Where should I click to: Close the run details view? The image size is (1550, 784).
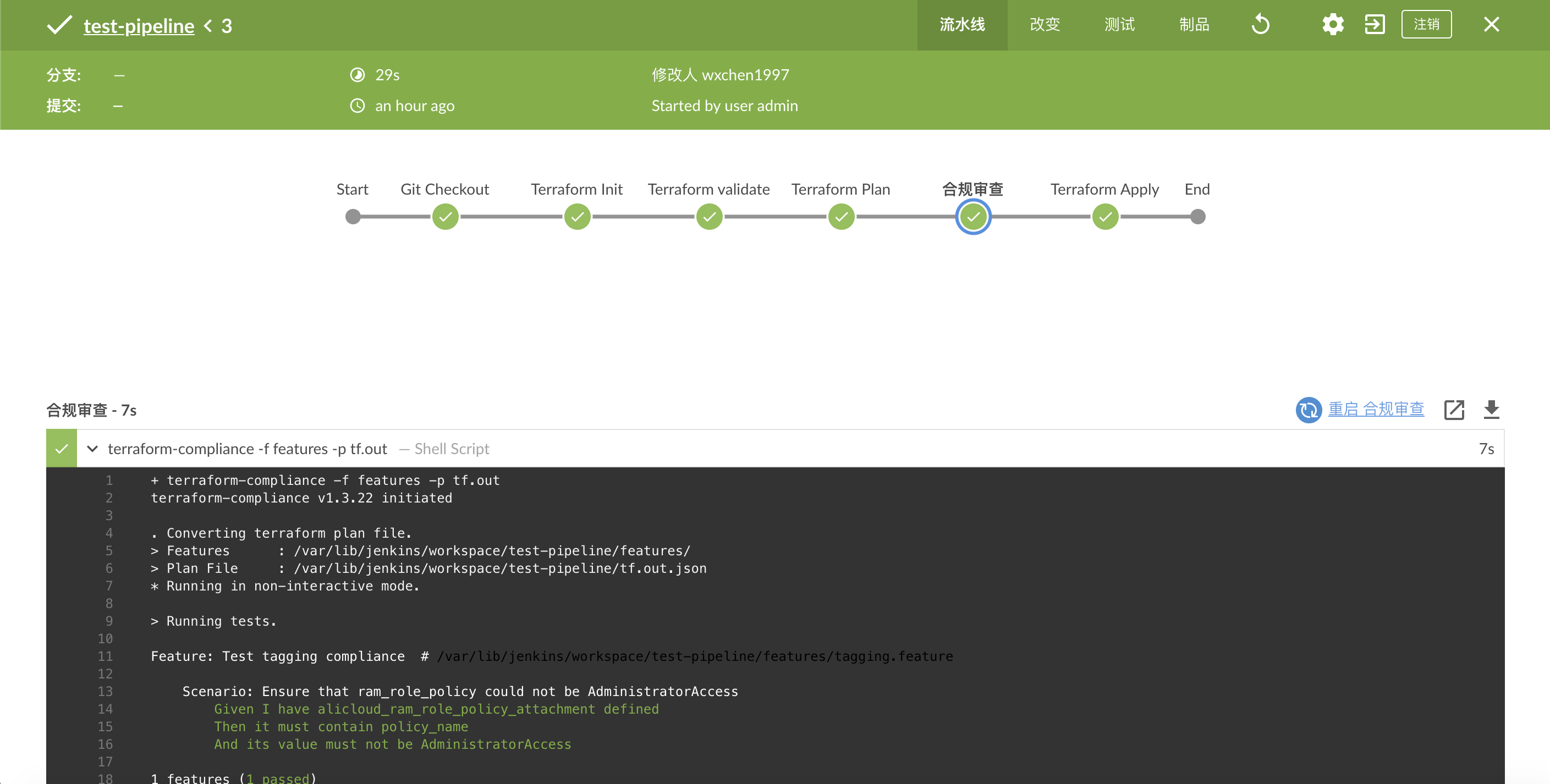coord(1491,25)
